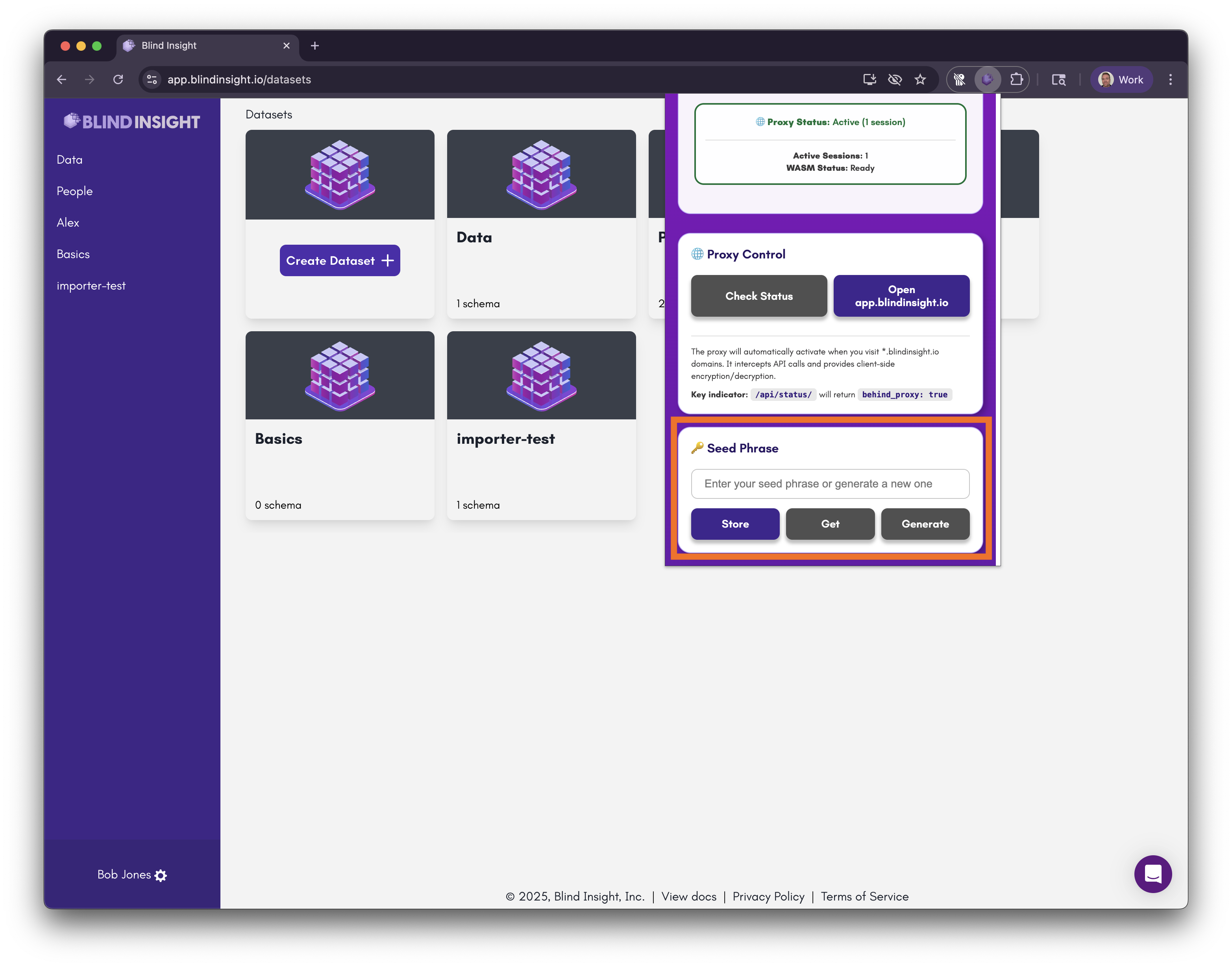Open the Chrome three-dot menu
The image size is (1232, 967).
point(1170,80)
